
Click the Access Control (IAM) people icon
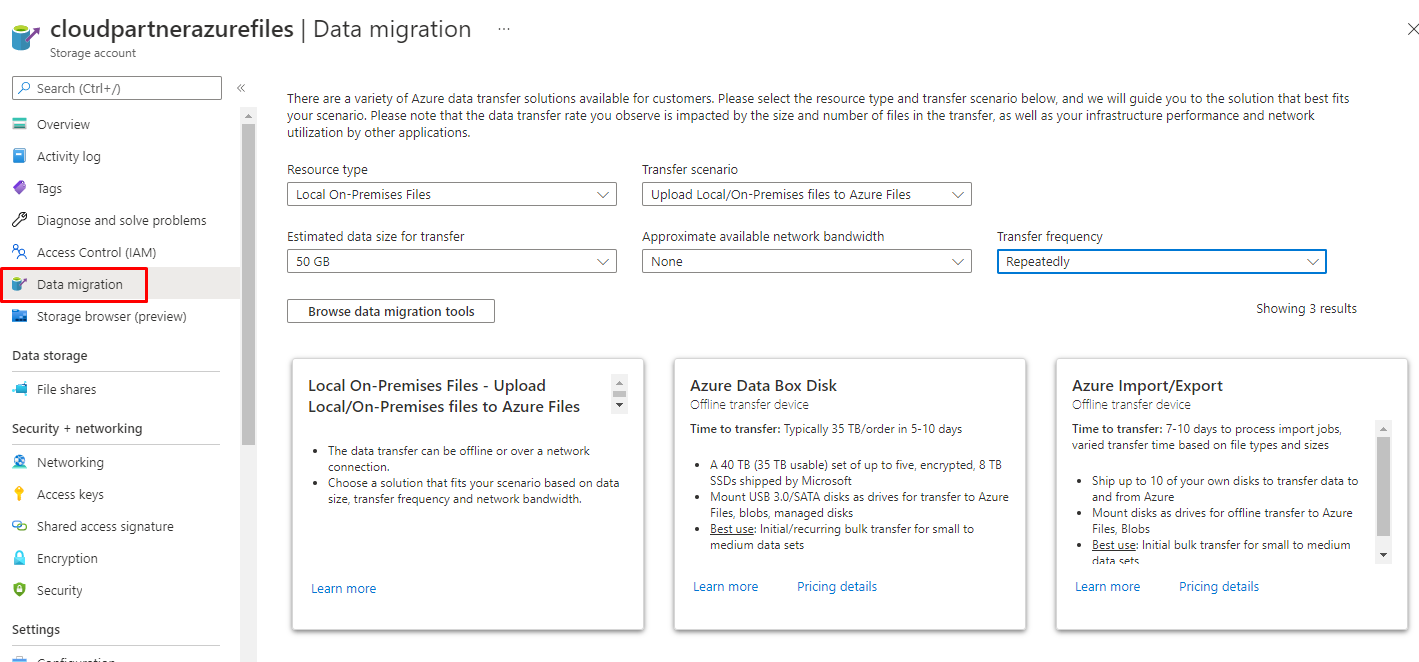point(19,252)
